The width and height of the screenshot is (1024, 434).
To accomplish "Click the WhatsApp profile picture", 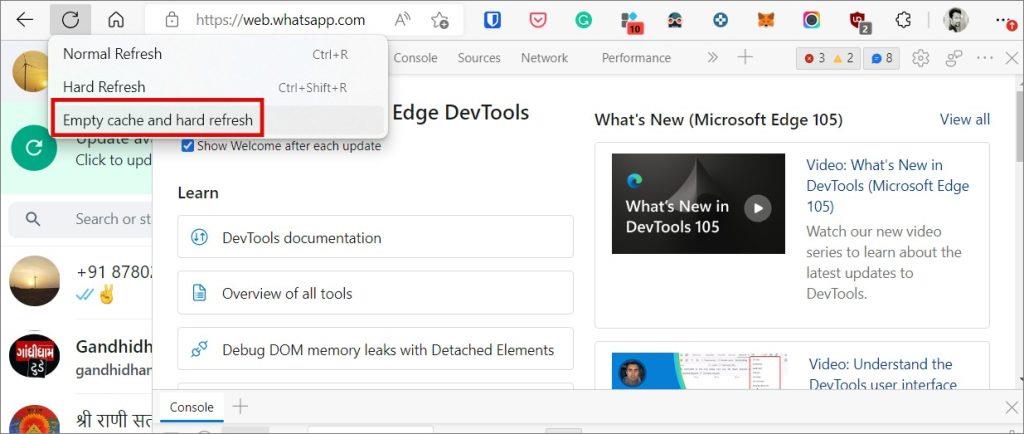I will click(30, 71).
